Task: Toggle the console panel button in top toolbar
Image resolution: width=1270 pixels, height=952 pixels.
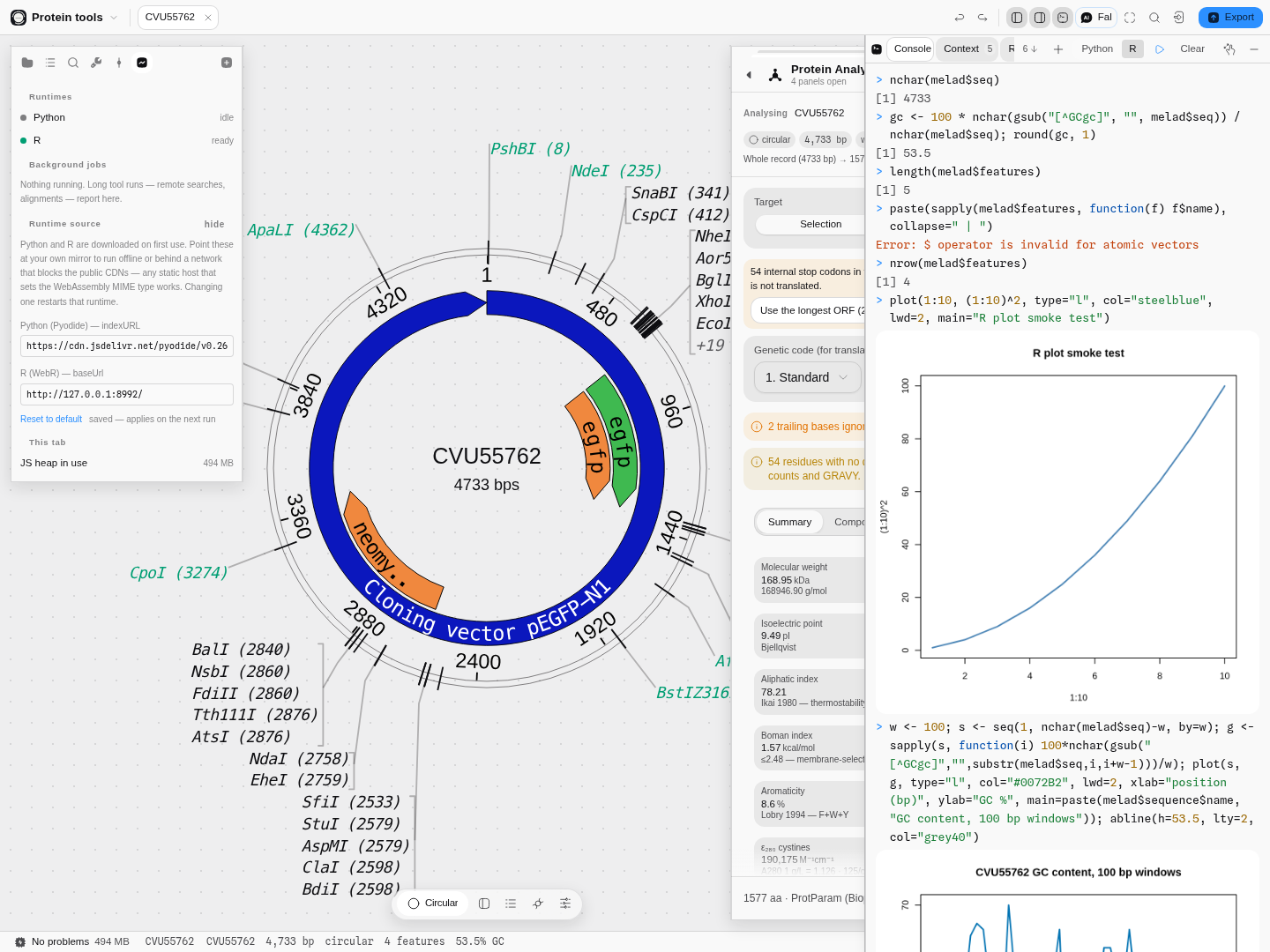Action: (x=1063, y=18)
